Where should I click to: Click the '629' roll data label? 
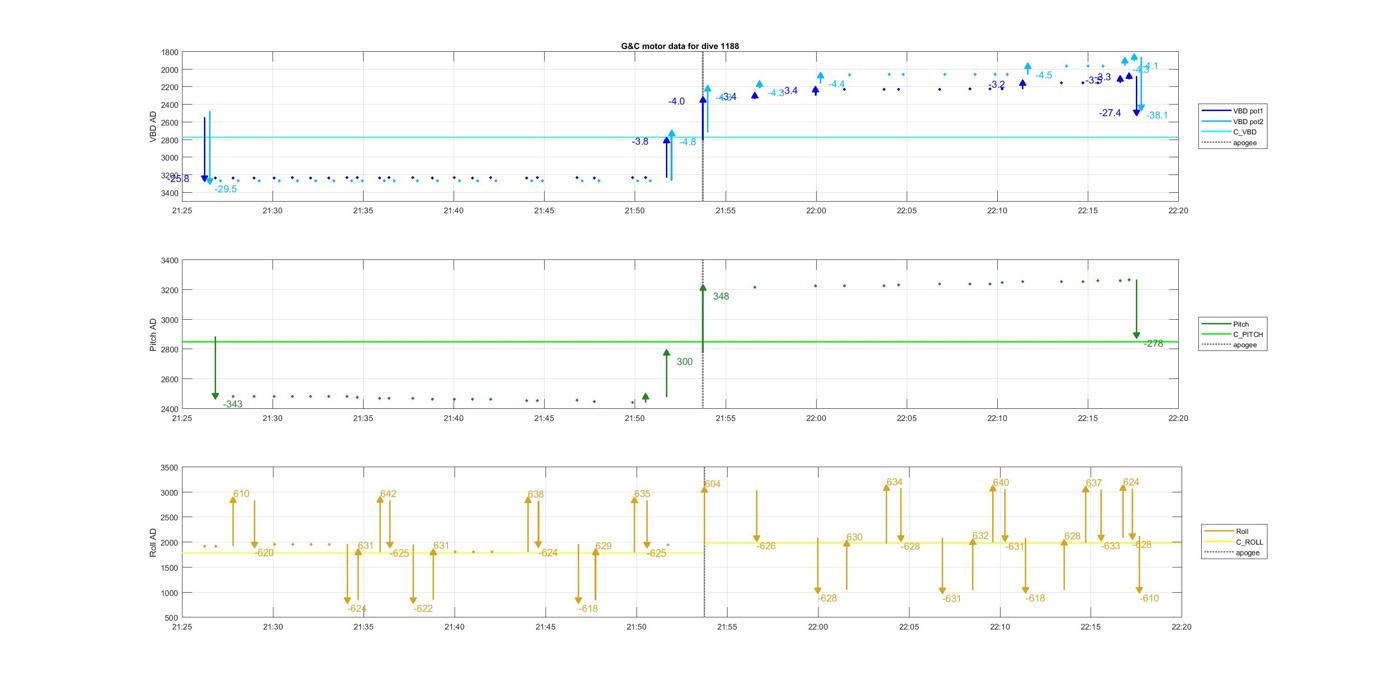click(603, 546)
